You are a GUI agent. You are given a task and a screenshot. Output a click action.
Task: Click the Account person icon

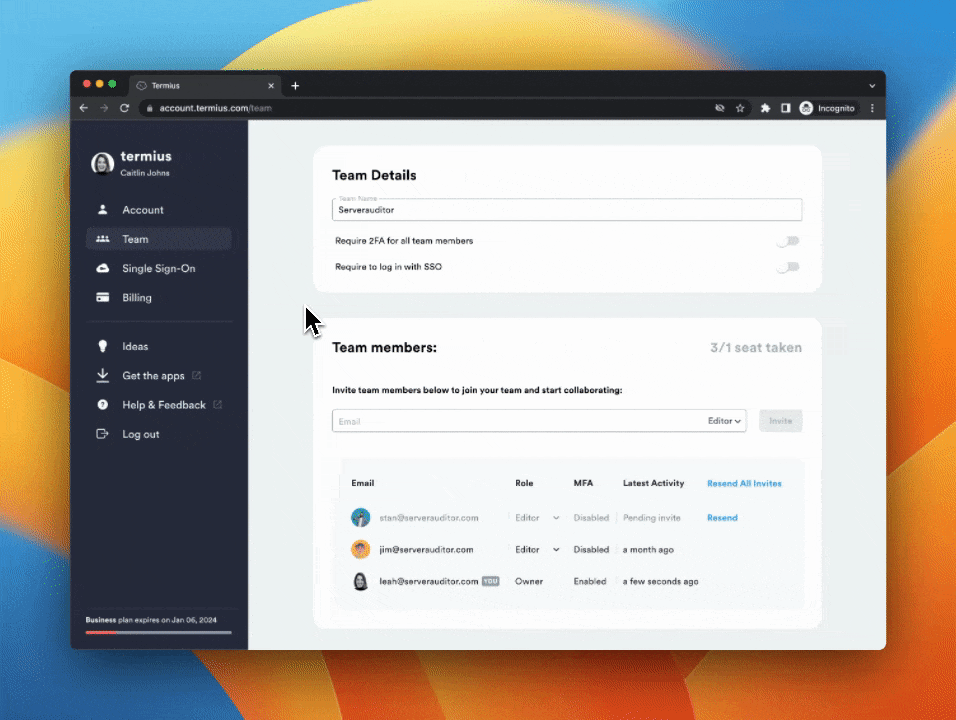(x=102, y=210)
